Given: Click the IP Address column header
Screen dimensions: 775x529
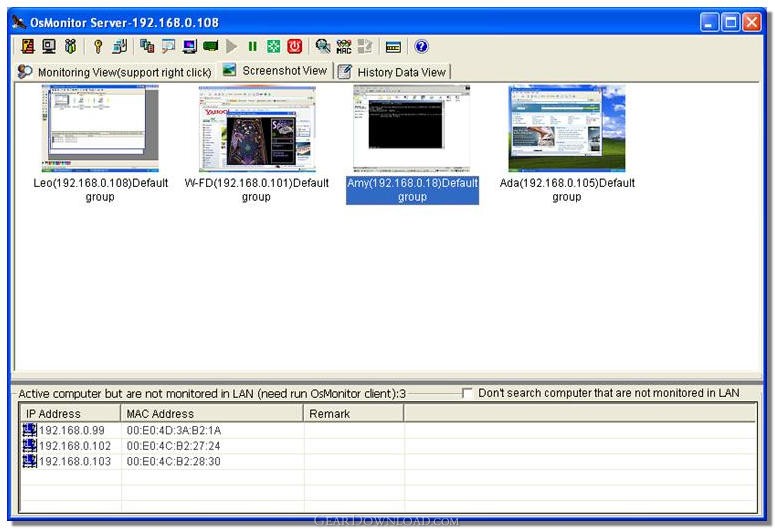Looking at the screenshot, I should [x=70, y=413].
